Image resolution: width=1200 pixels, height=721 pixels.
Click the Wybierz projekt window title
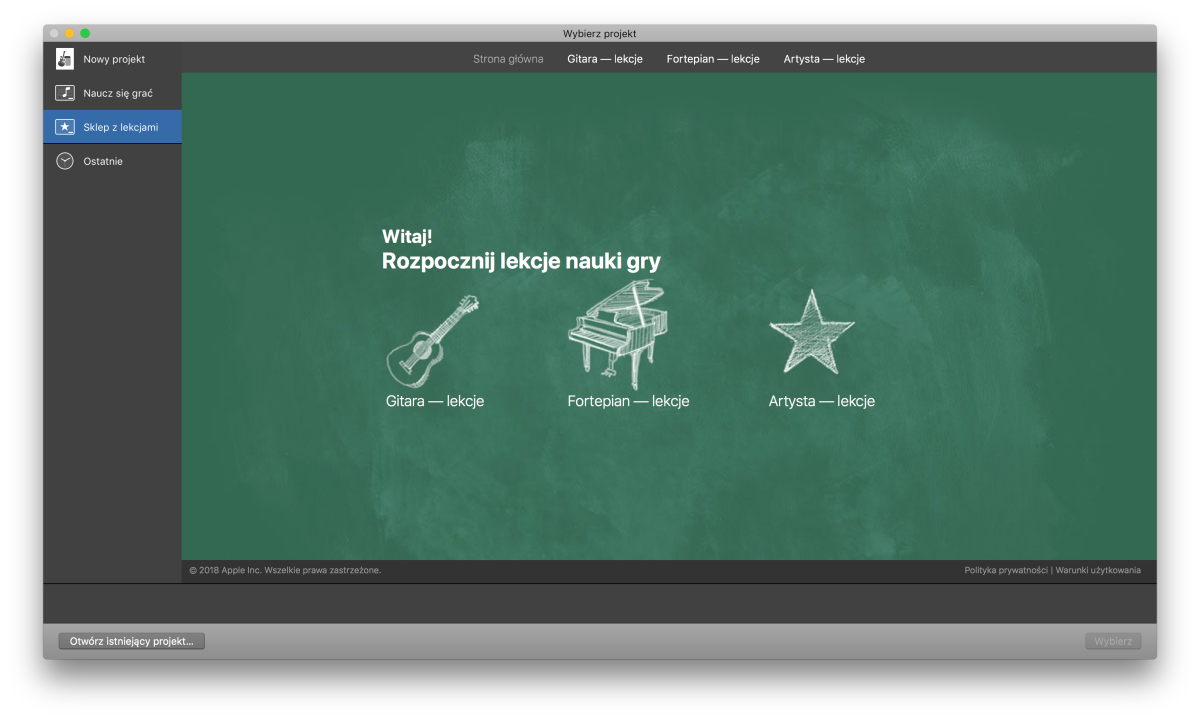[x=600, y=34]
